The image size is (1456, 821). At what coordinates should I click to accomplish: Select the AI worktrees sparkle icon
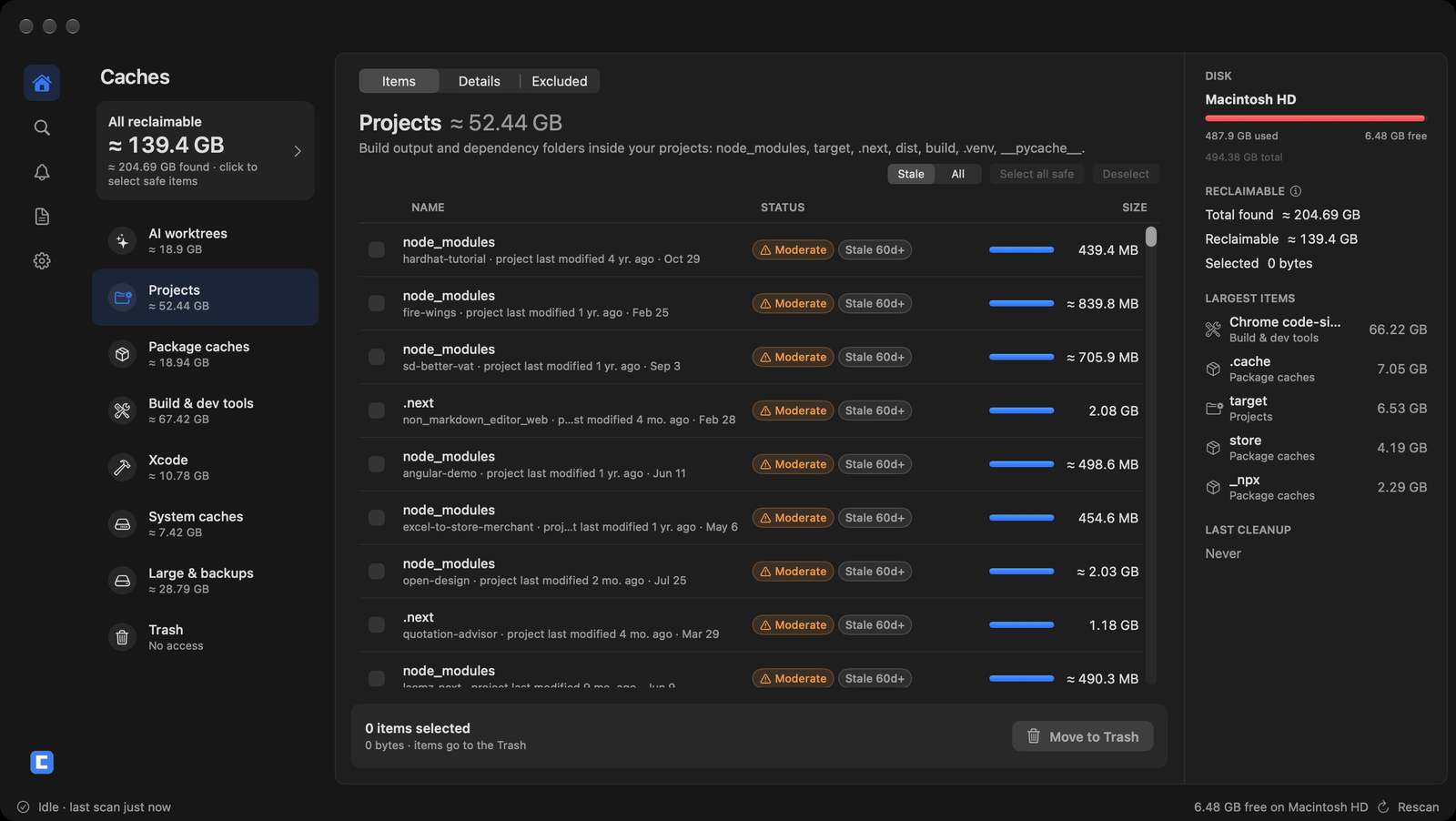pyautogui.click(x=122, y=240)
